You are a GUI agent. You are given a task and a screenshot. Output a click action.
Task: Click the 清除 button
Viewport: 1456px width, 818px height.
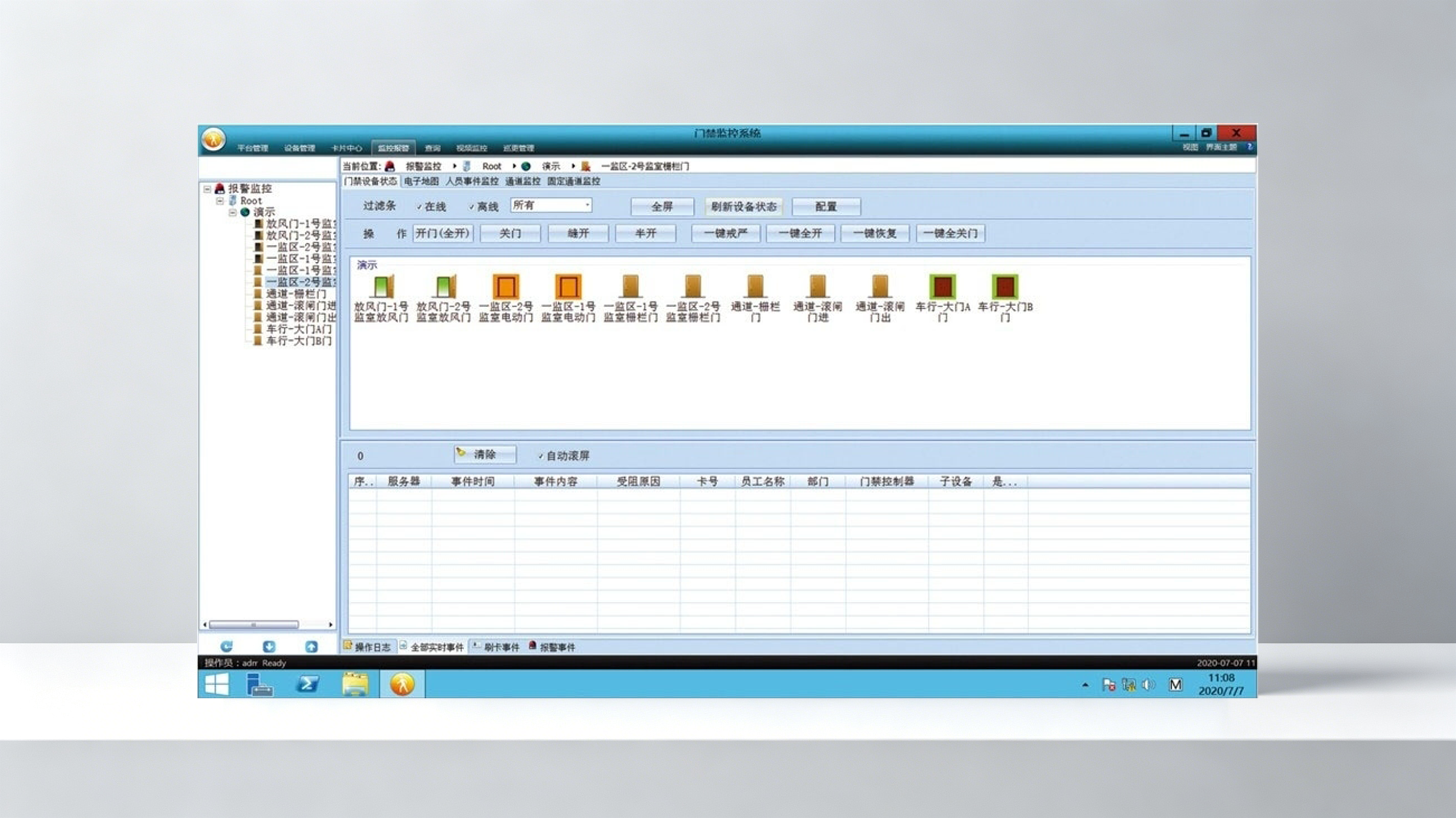tap(485, 455)
